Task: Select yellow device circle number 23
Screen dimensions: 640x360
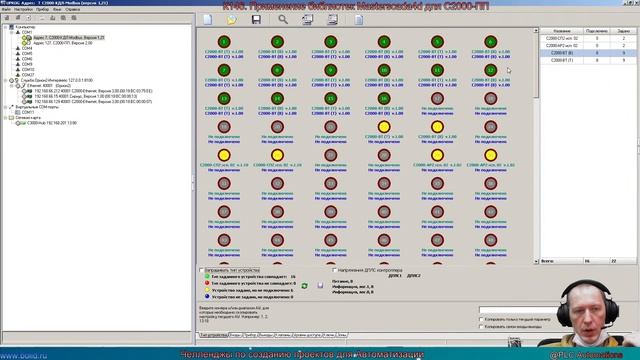Action: pyautogui.click(x=437, y=127)
